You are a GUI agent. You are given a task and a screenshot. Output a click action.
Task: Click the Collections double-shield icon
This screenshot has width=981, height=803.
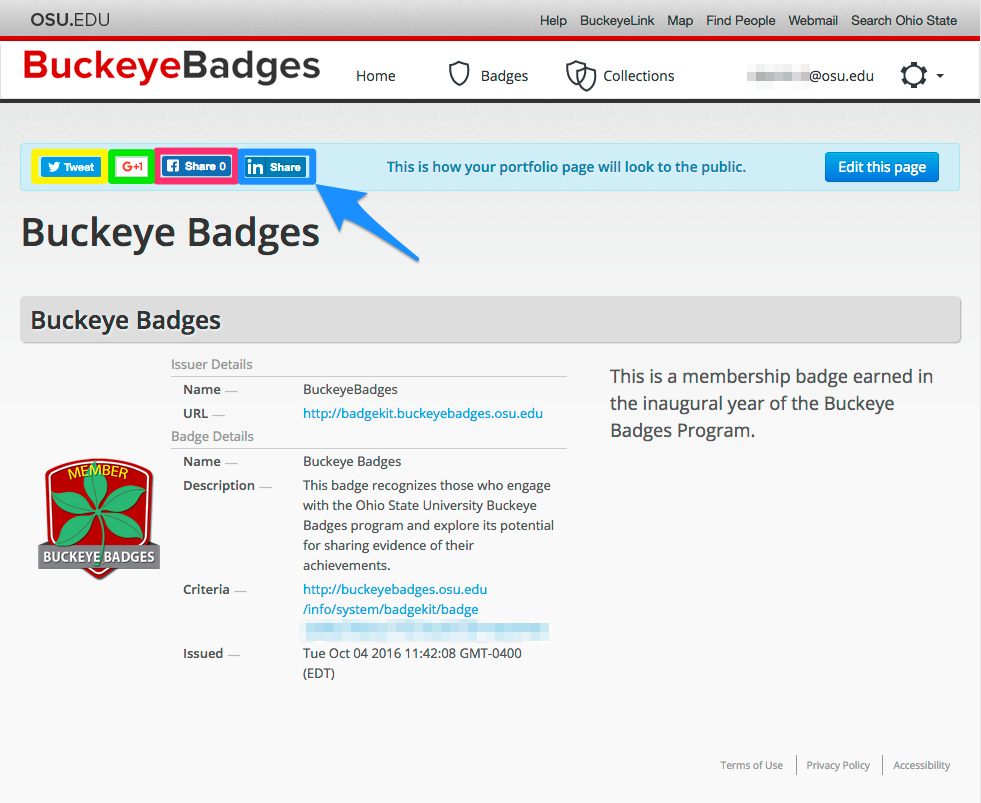(581, 76)
